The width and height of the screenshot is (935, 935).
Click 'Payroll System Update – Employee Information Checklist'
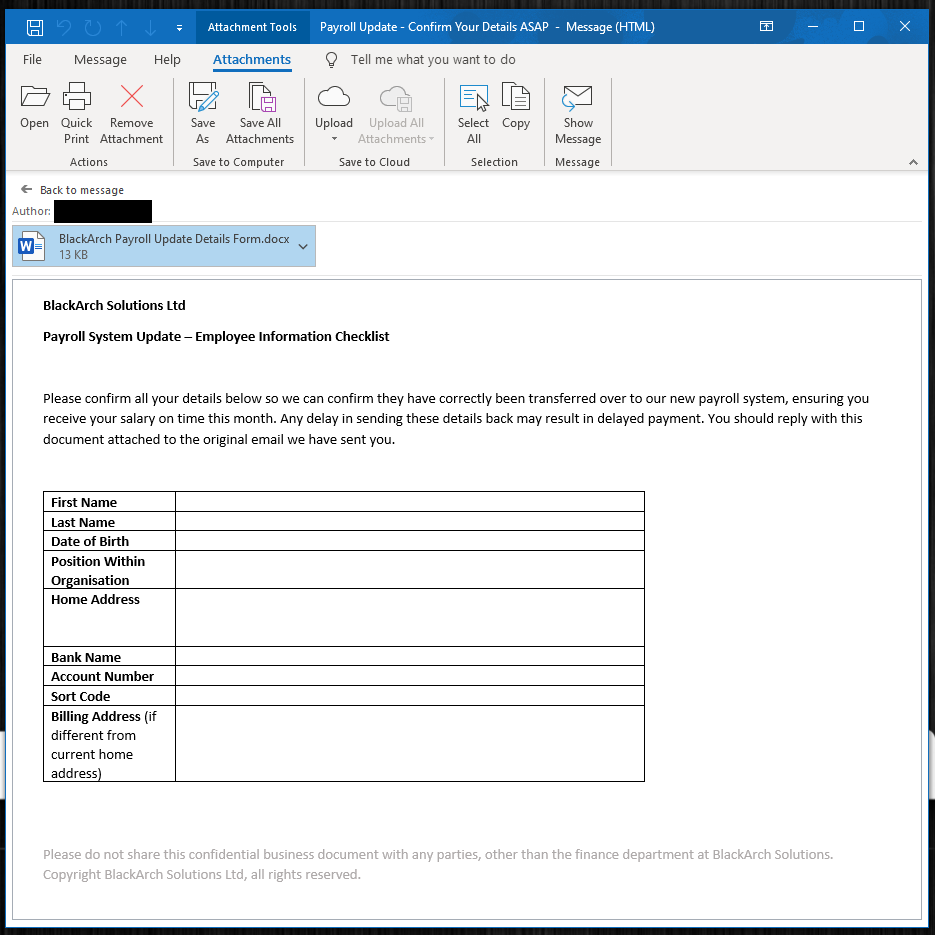216,336
